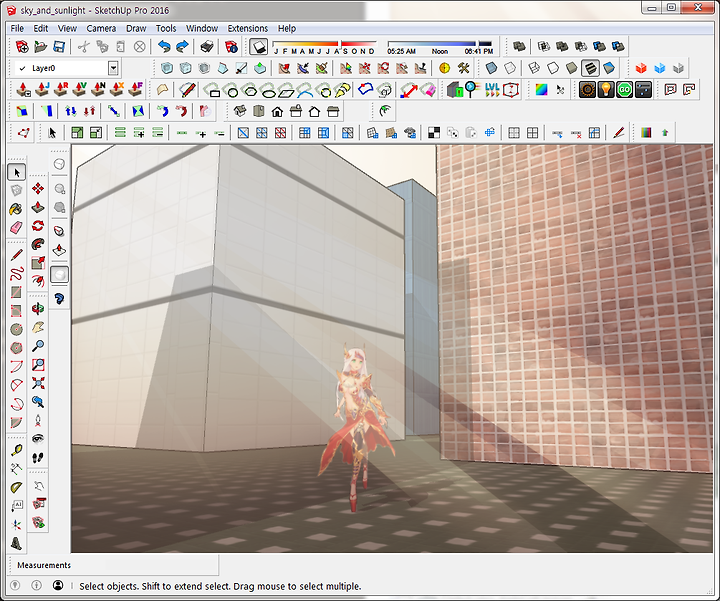The image size is (720, 601).
Task: Click the geo-location status bar icon
Action: coord(15,585)
